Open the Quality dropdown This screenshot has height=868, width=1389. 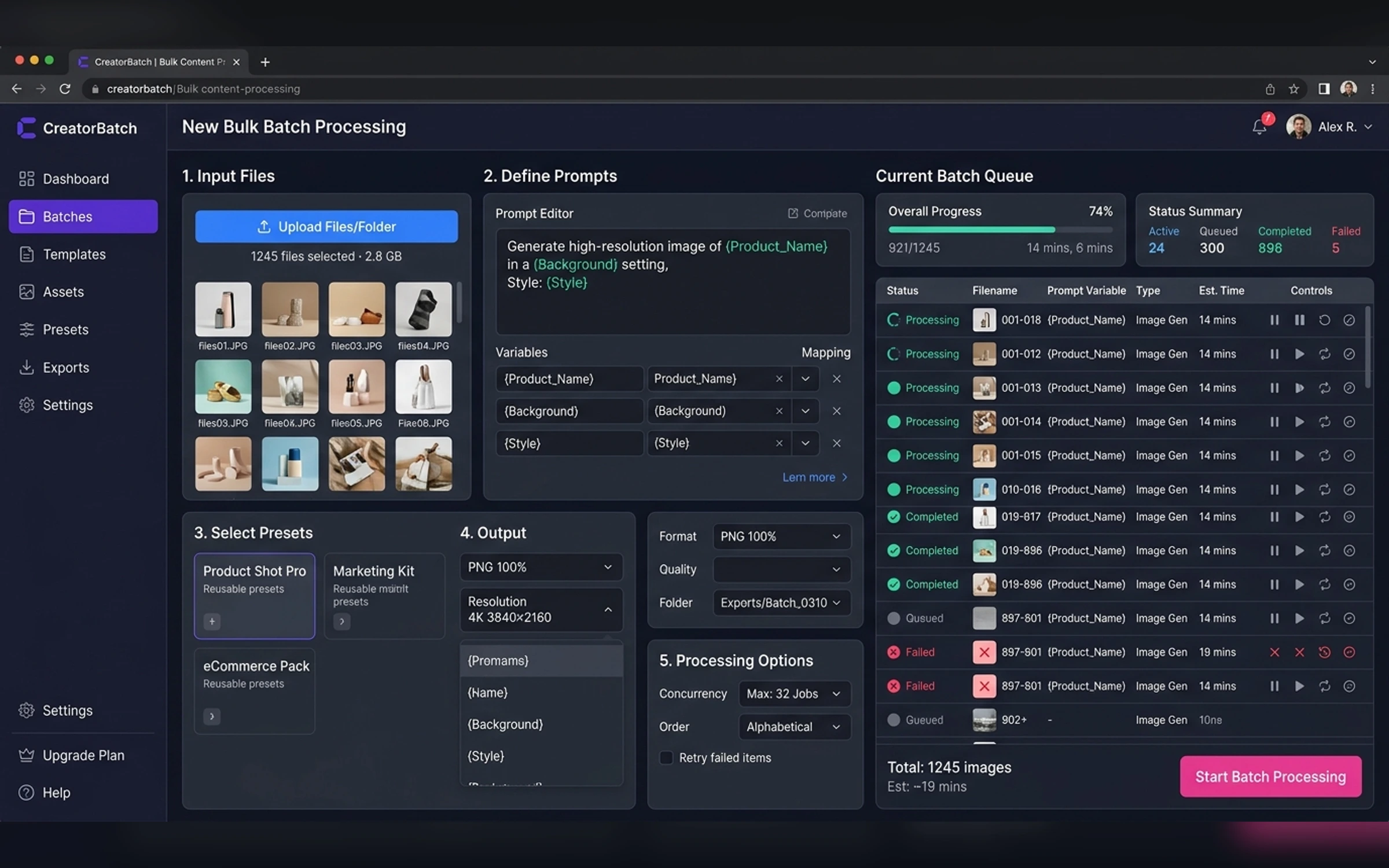(781, 569)
